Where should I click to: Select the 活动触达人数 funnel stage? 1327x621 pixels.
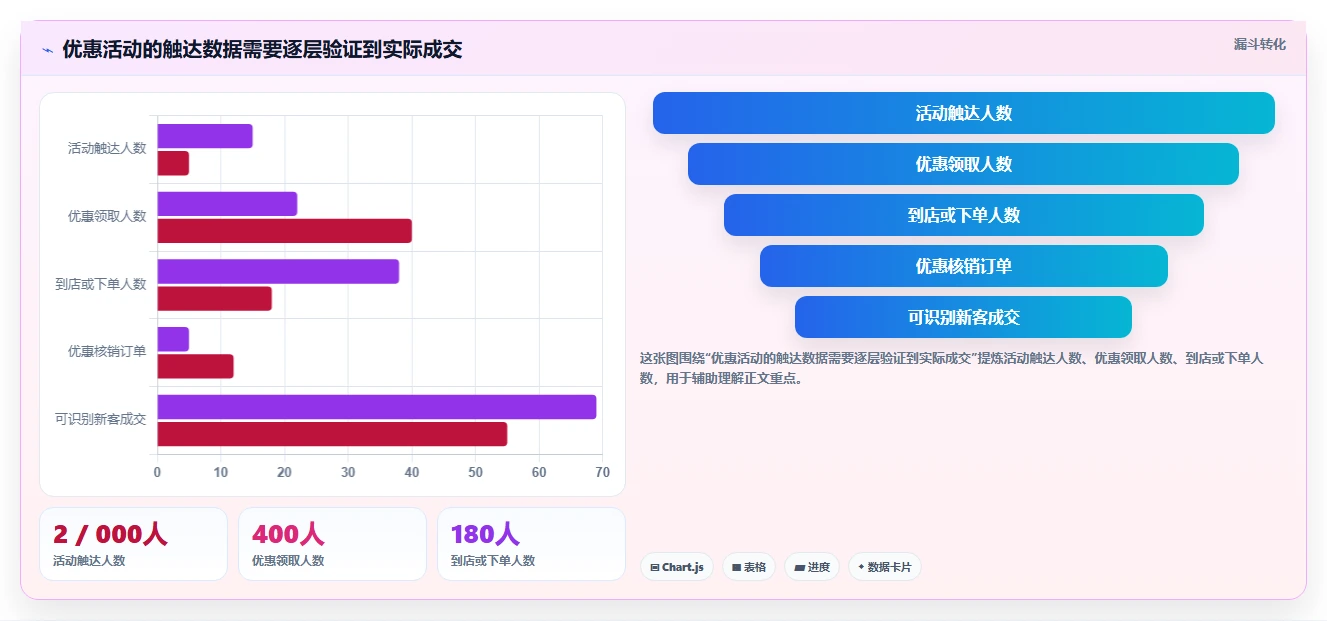click(x=964, y=113)
